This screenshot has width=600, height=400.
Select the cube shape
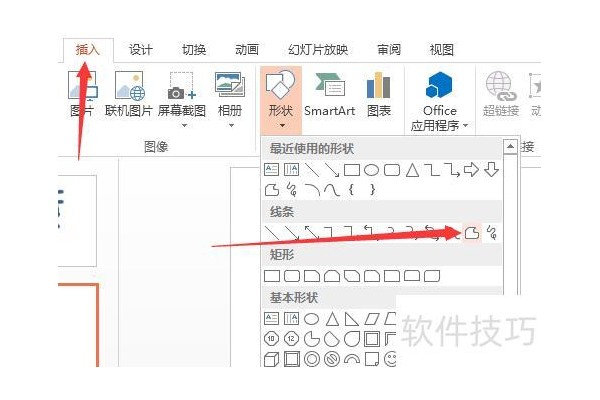tap(271, 359)
